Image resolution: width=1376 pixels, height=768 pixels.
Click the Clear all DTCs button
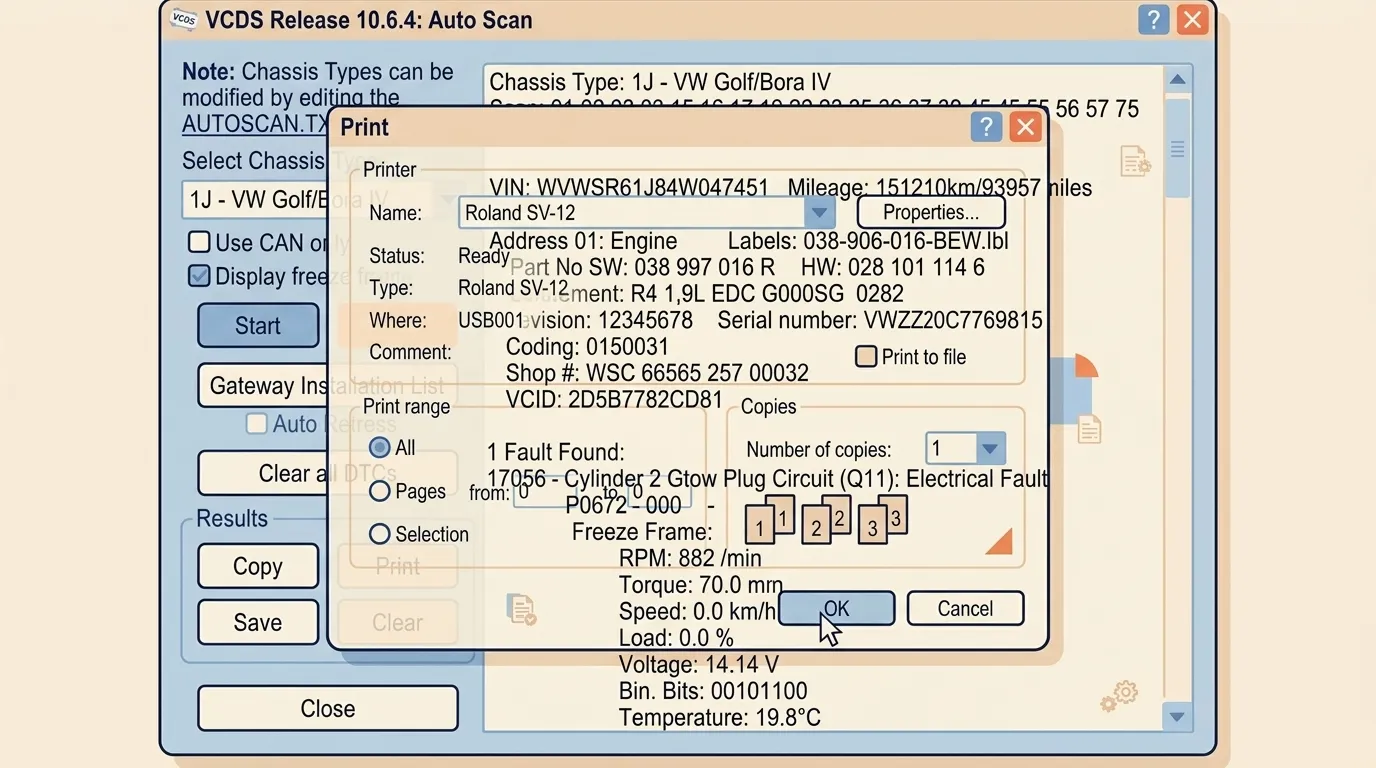tap(327, 473)
